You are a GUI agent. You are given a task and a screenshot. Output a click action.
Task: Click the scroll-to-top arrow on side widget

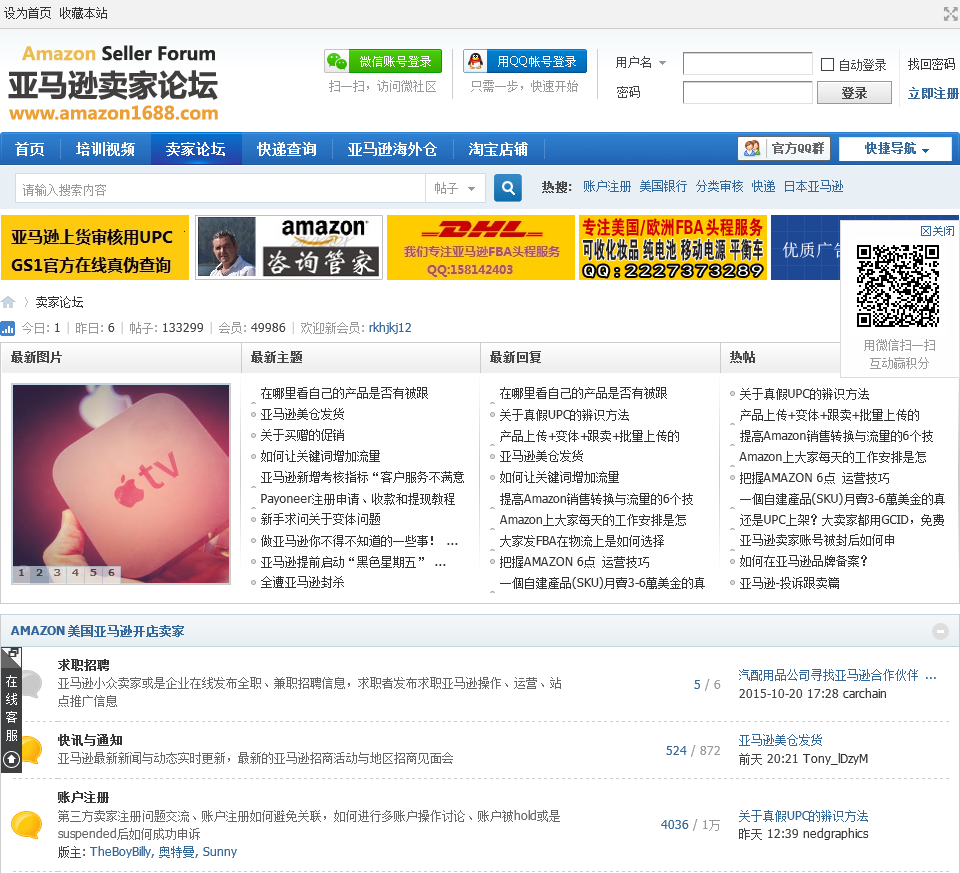coord(12,760)
